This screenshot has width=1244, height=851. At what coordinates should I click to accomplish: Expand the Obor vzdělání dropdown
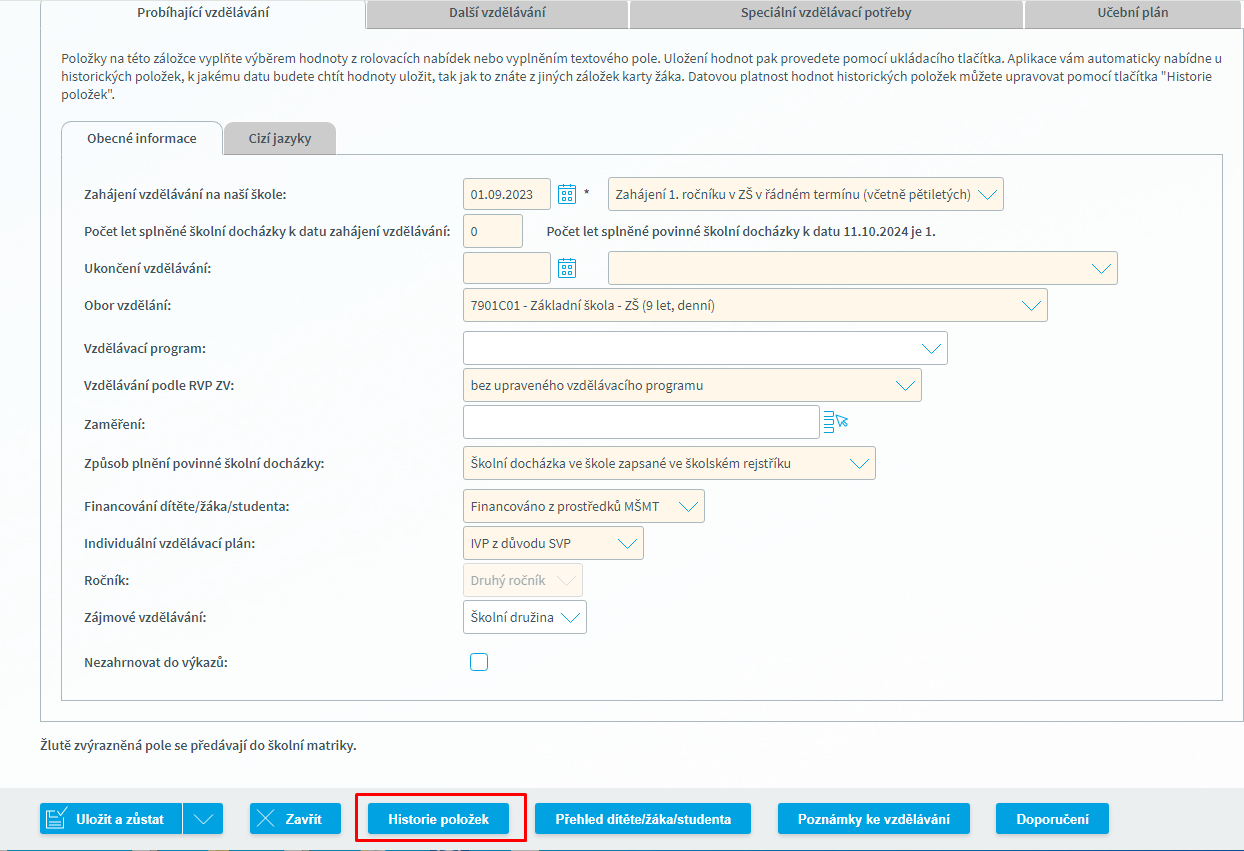point(1031,306)
